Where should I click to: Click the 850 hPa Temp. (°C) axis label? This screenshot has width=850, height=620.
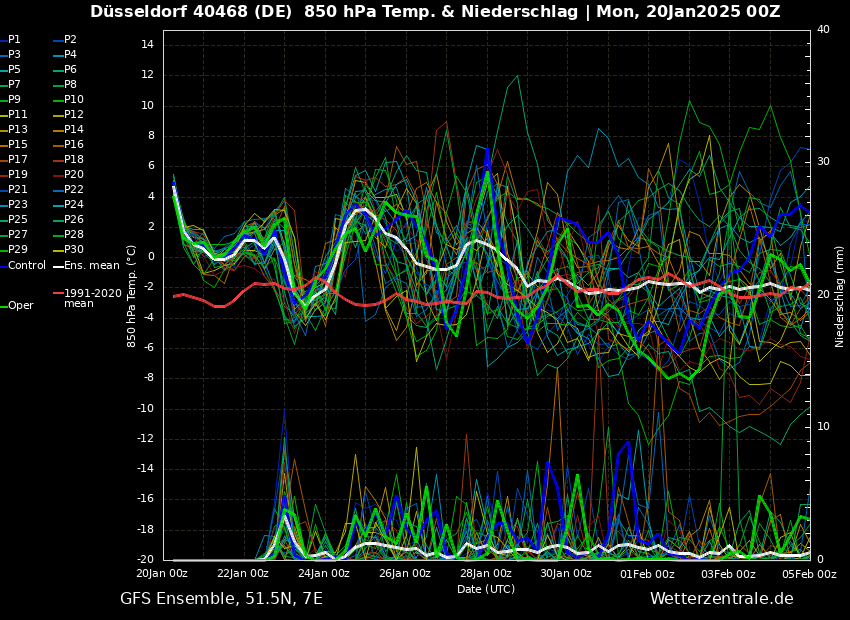coord(132,296)
